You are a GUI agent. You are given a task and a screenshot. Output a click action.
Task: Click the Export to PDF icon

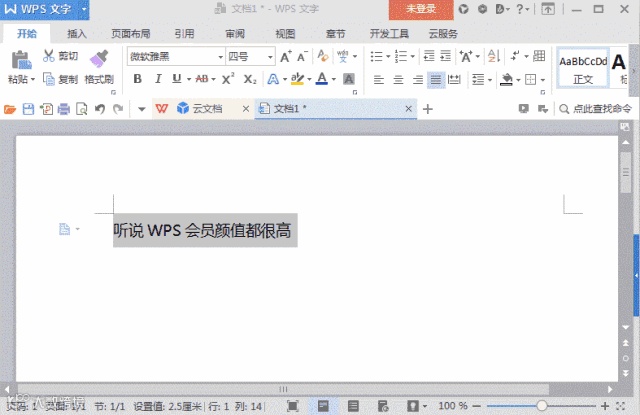pyautogui.click(x=46, y=109)
